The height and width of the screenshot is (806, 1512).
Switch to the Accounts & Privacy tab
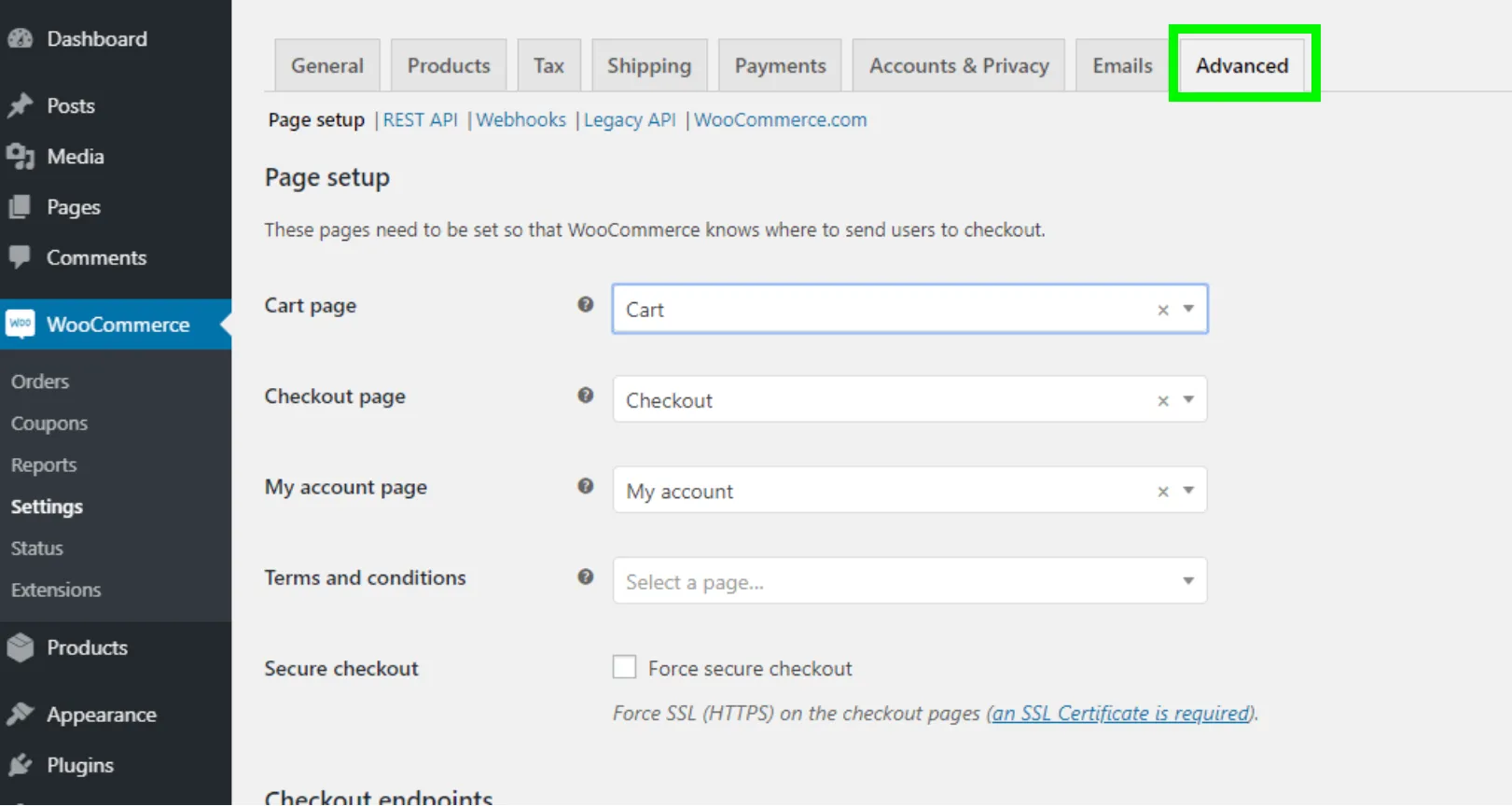tap(959, 65)
